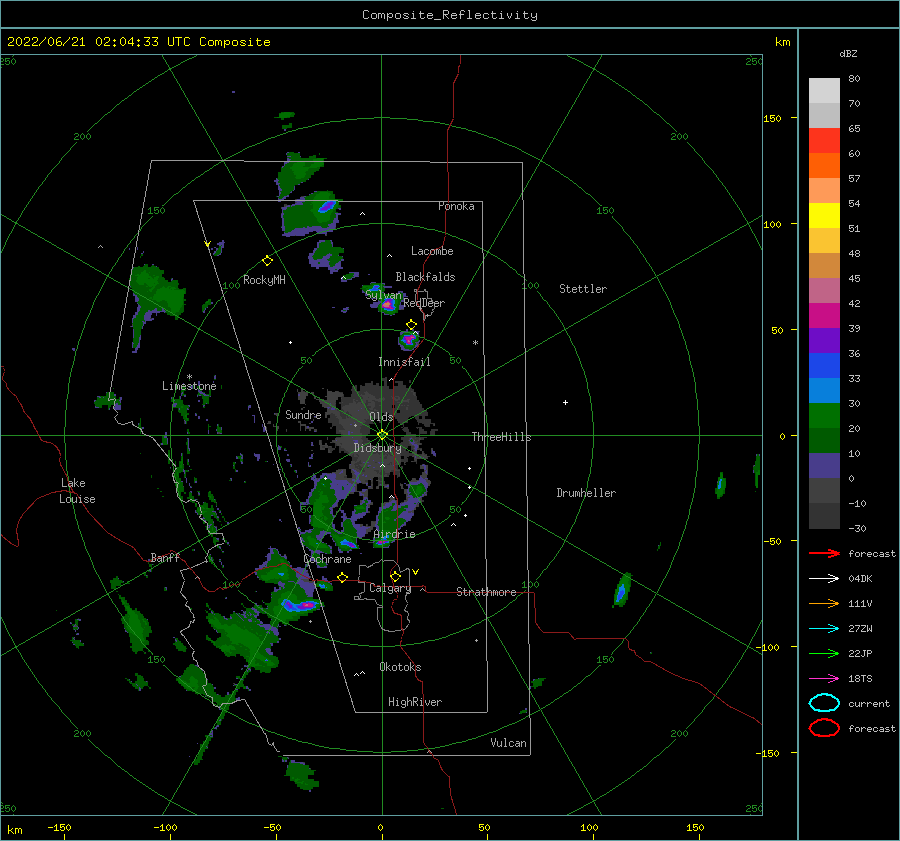Click the isolated blue cell south of Drumheller
This screenshot has height=841, width=900.
click(x=621, y=591)
